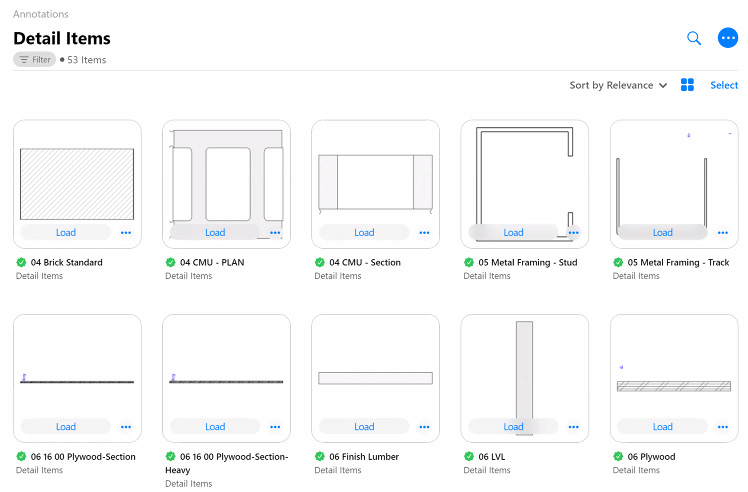Screen dimensions: 748x492
Task: Click the Select link
Action: tap(724, 85)
